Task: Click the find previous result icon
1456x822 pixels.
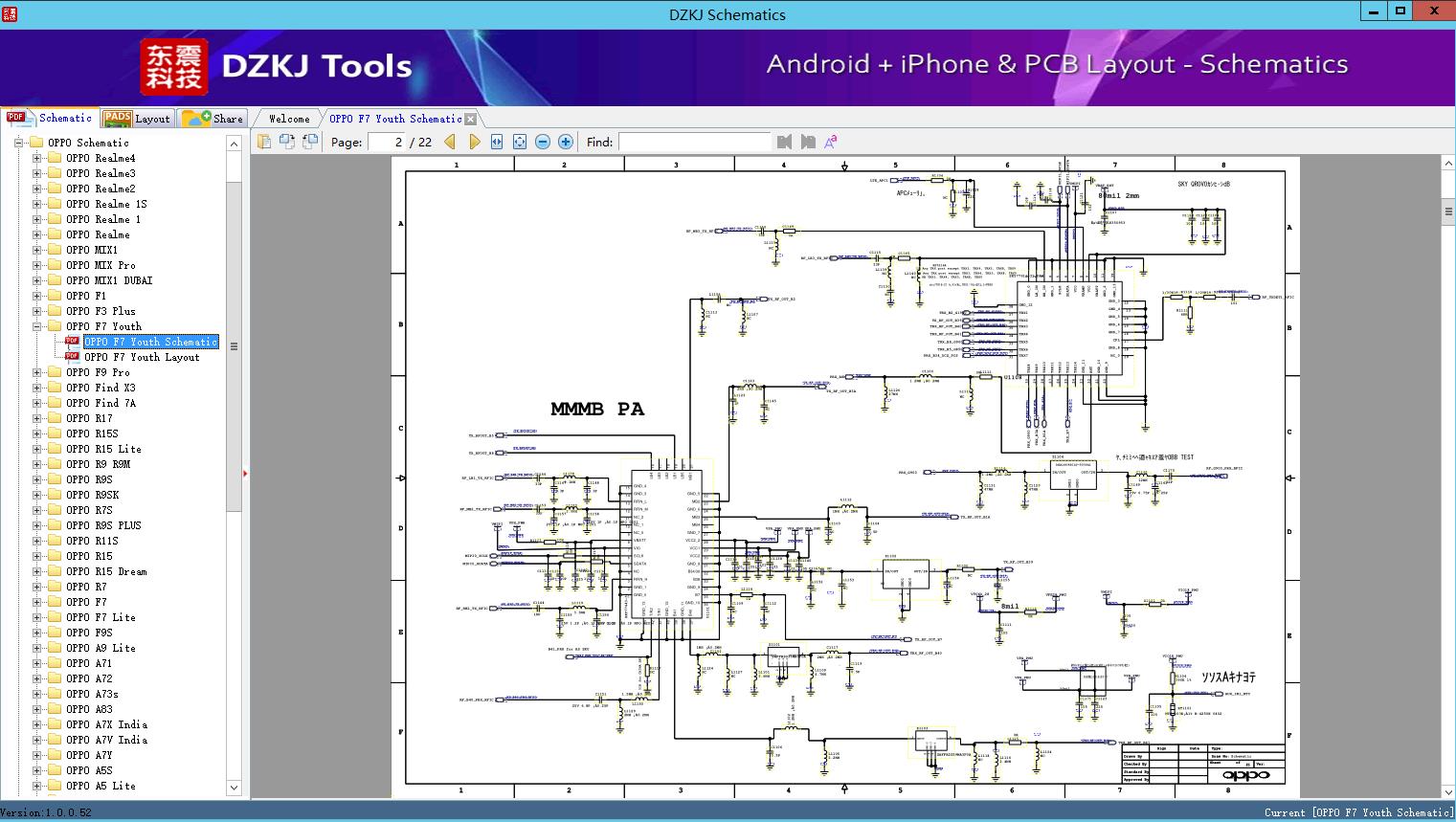Action: point(784,142)
